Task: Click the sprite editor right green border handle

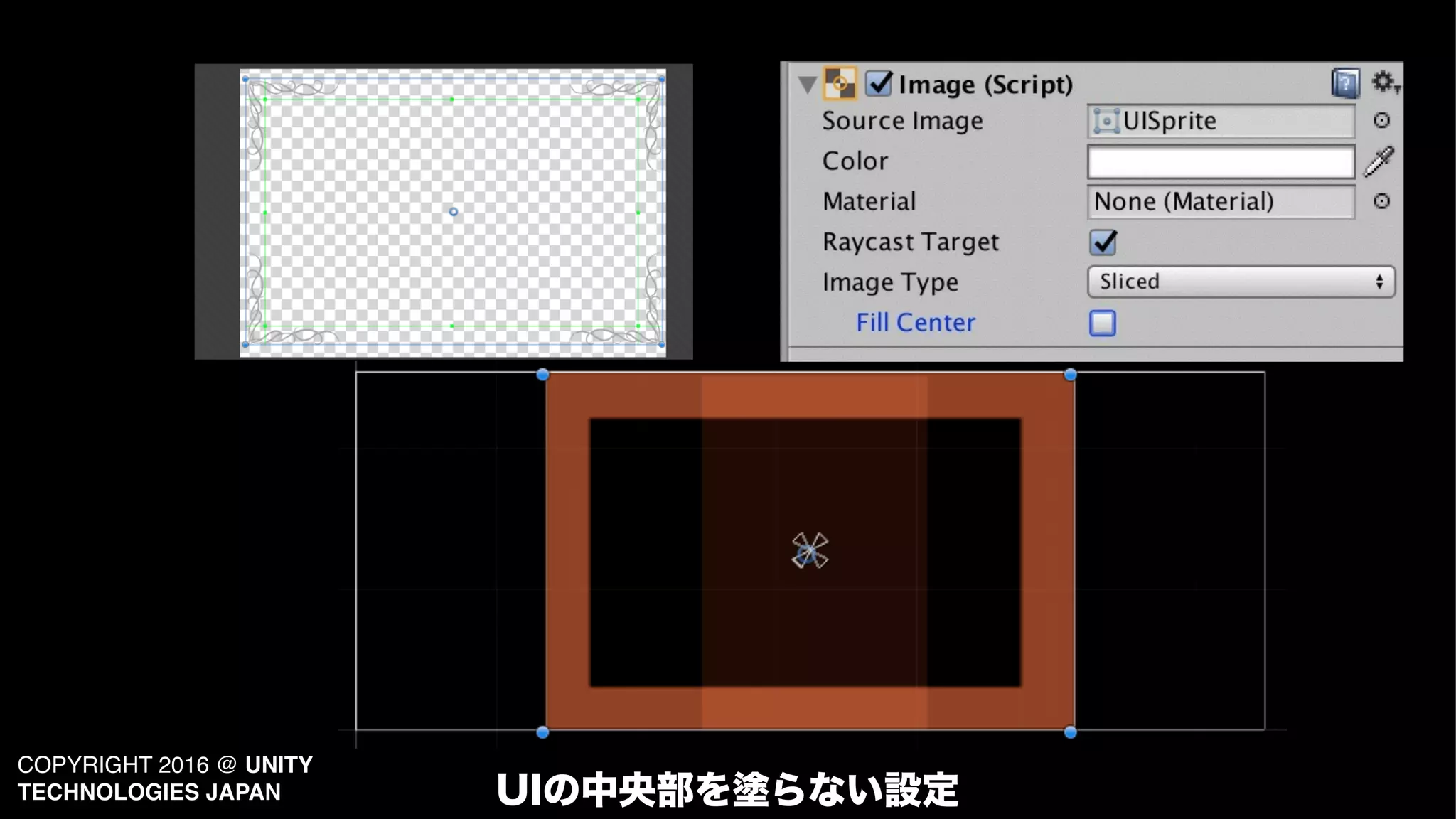Action: 638,213
